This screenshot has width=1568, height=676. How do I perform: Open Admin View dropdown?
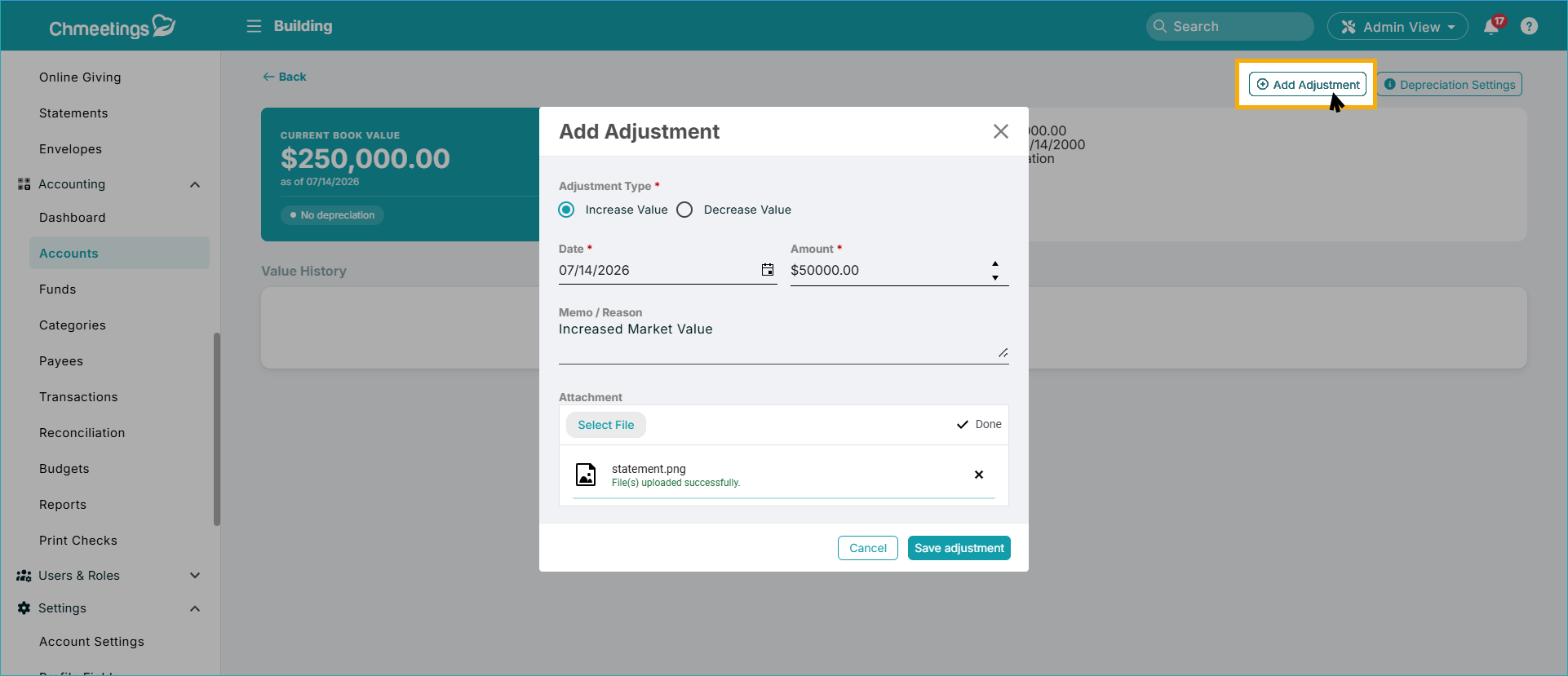coord(1397,27)
